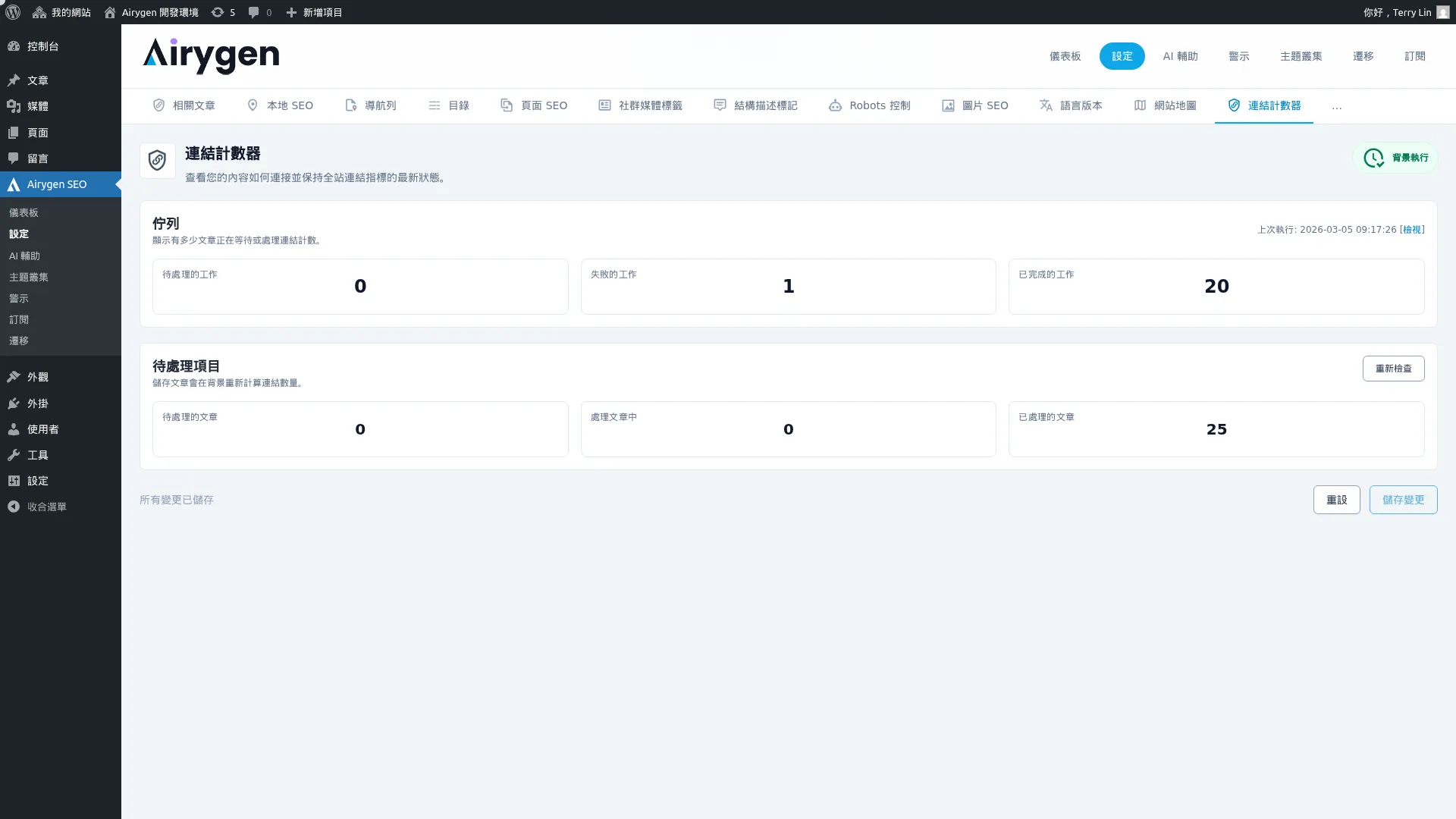Click the WordPress logo icon

coord(13,12)
